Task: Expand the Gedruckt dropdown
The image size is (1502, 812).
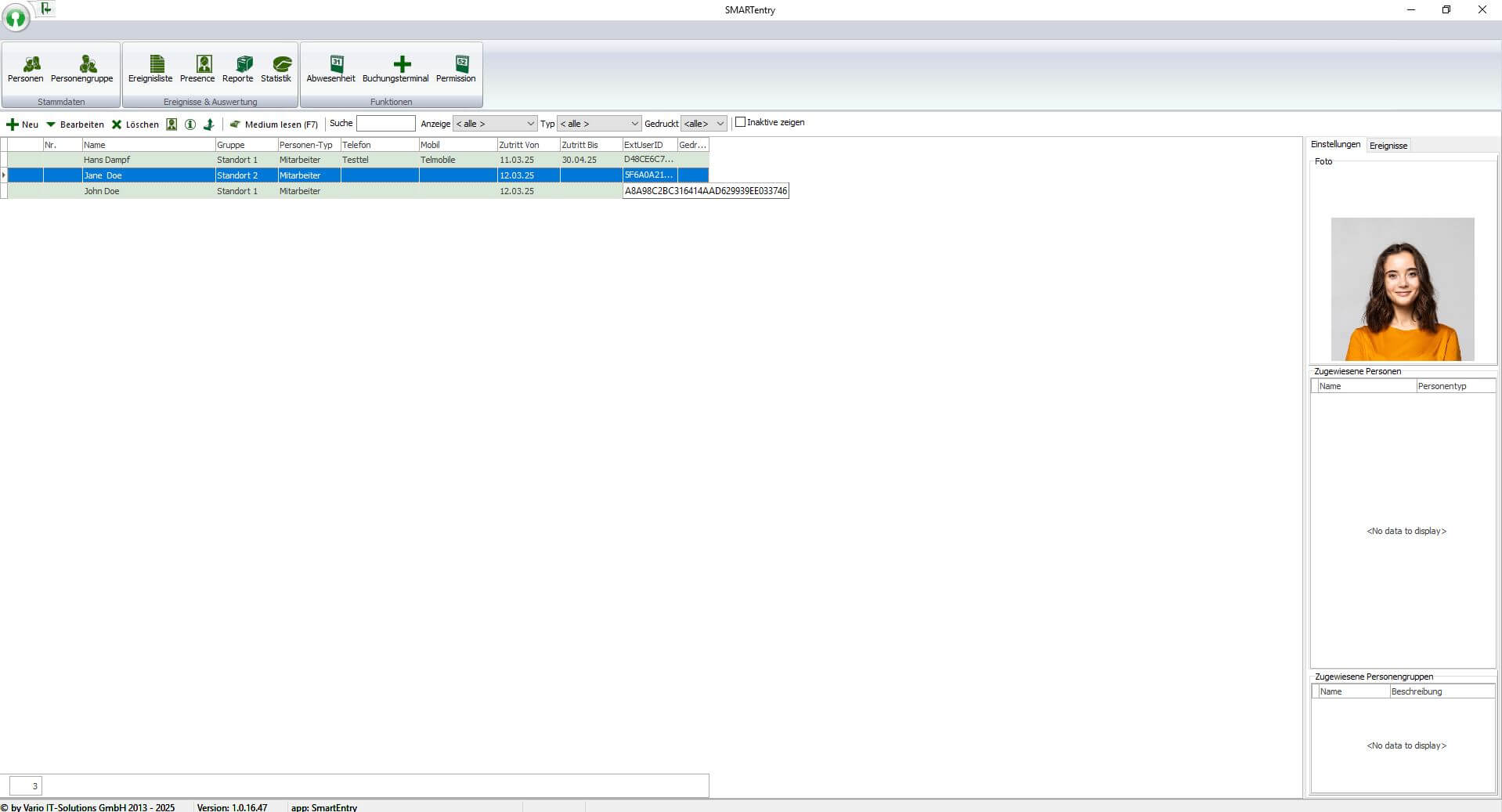Action: [x=703, y=123]
